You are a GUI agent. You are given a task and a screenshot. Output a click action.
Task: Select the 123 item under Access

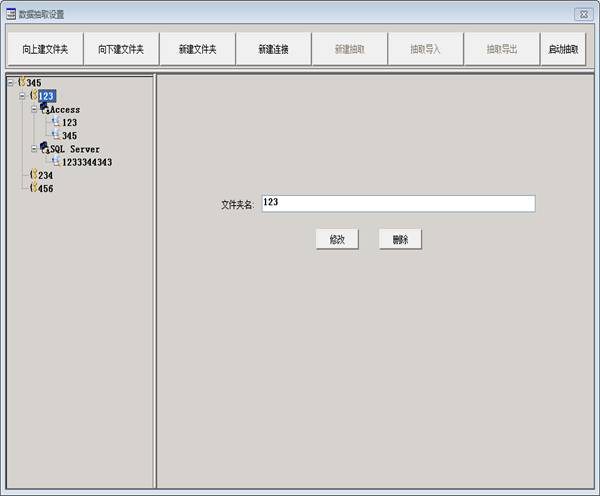pyautogui.click(x=69, y=122)
